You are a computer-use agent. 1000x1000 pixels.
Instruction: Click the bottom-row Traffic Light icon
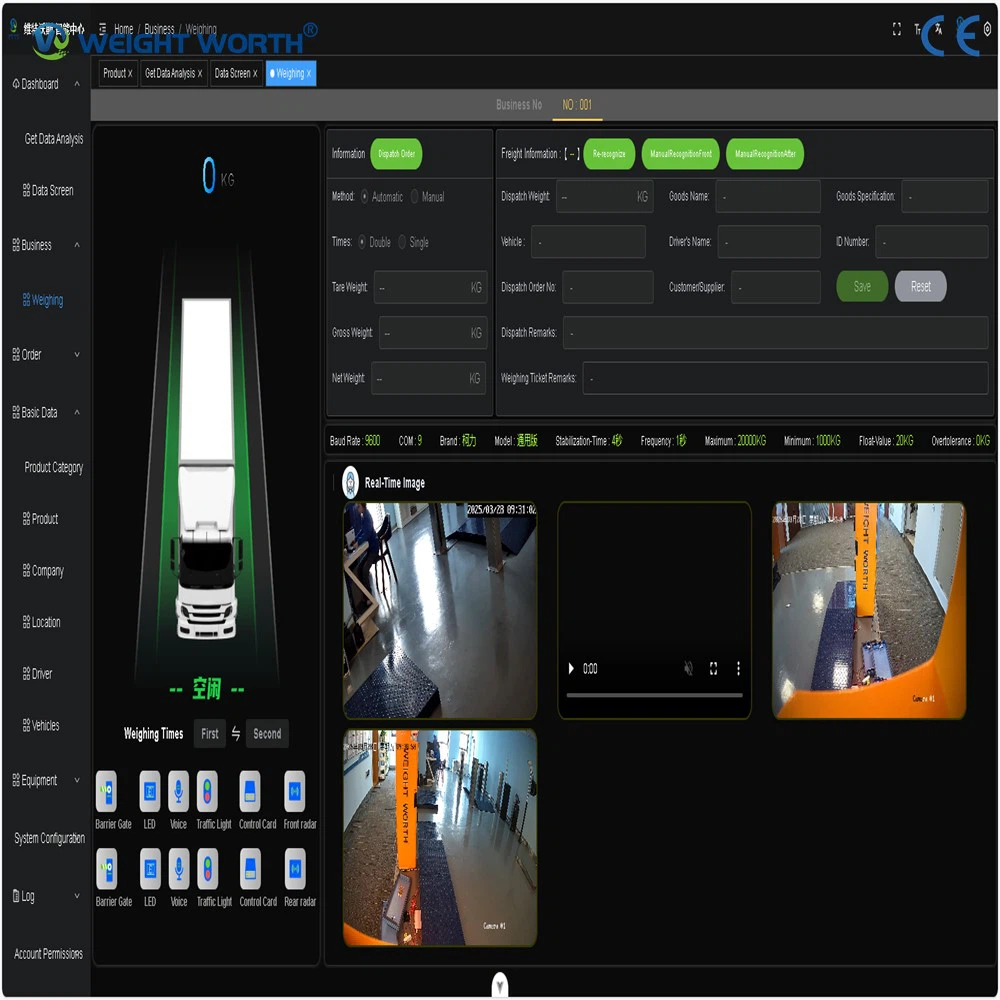click(207, 869)
